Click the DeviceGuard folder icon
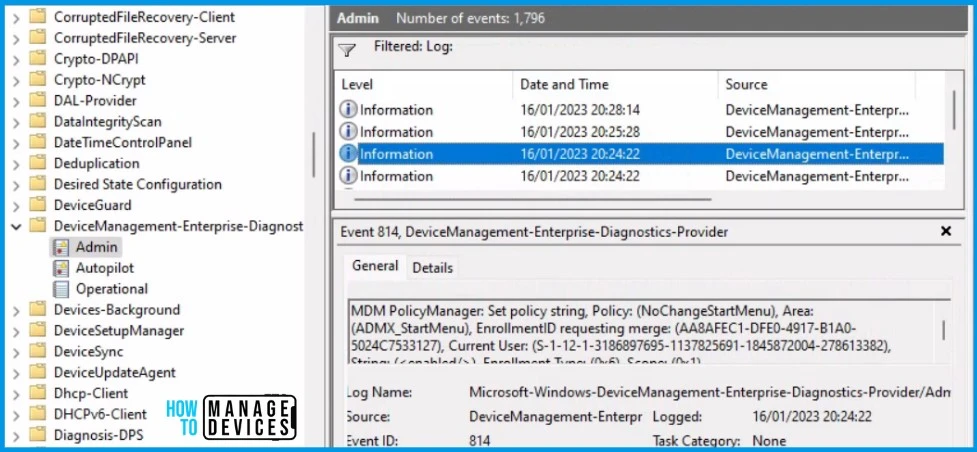The height and width of the screenshot is (452, 977). pyautogui.click(x=38, y=204)
